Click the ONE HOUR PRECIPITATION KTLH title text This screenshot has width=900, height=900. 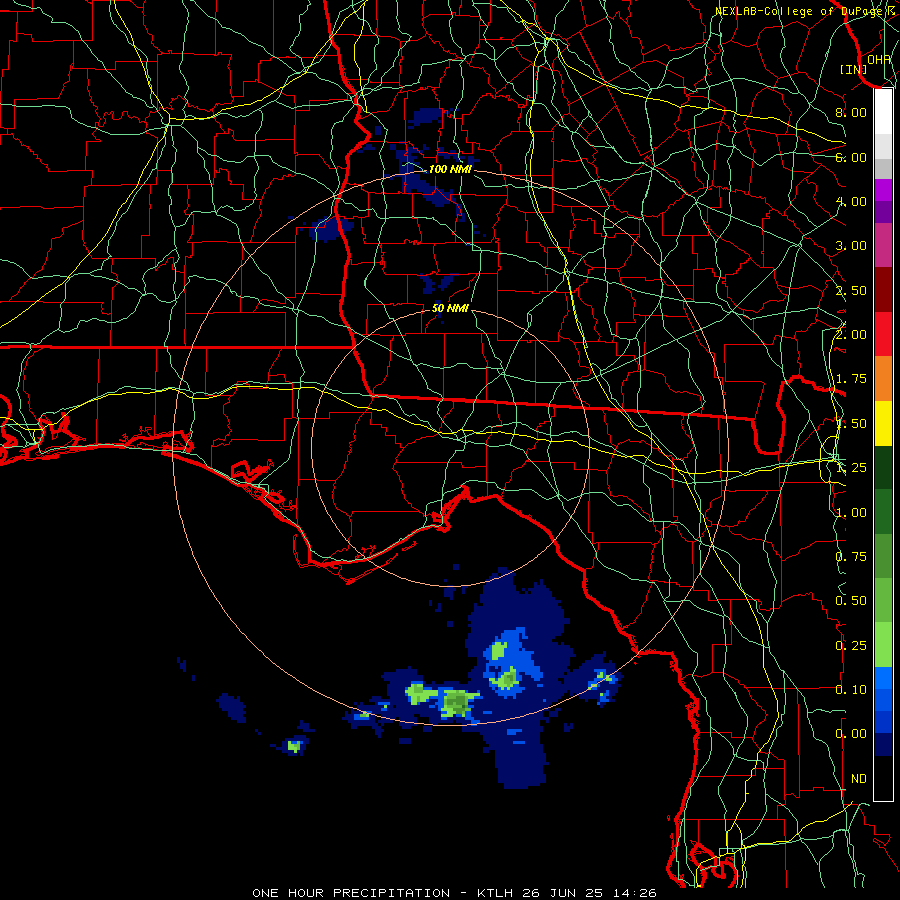tap(455, 893)
